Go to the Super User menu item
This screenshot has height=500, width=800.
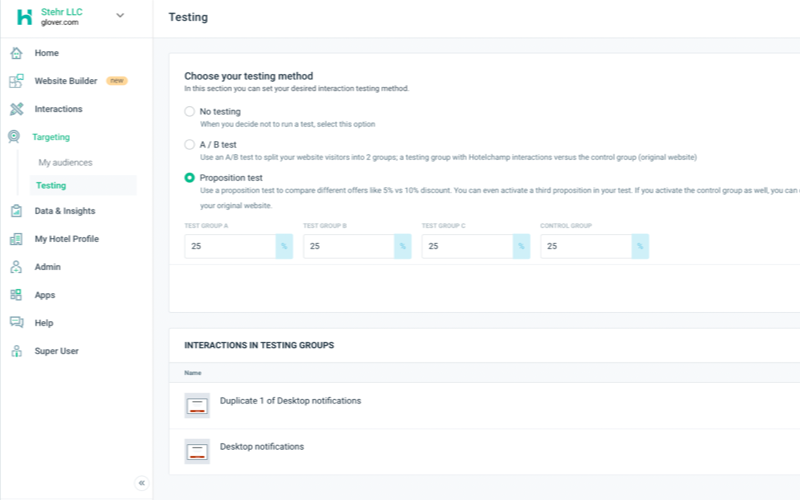click(x=56, y=351)
